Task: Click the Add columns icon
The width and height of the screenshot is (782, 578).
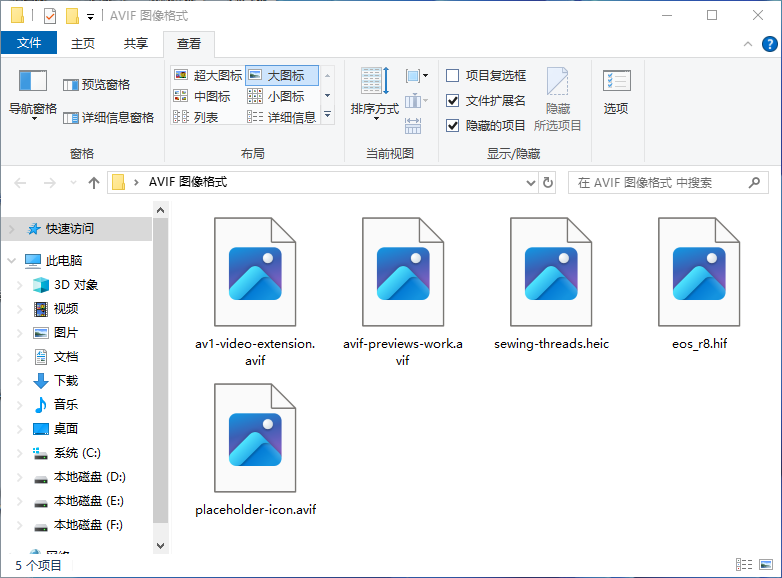Action: [416, 101]
